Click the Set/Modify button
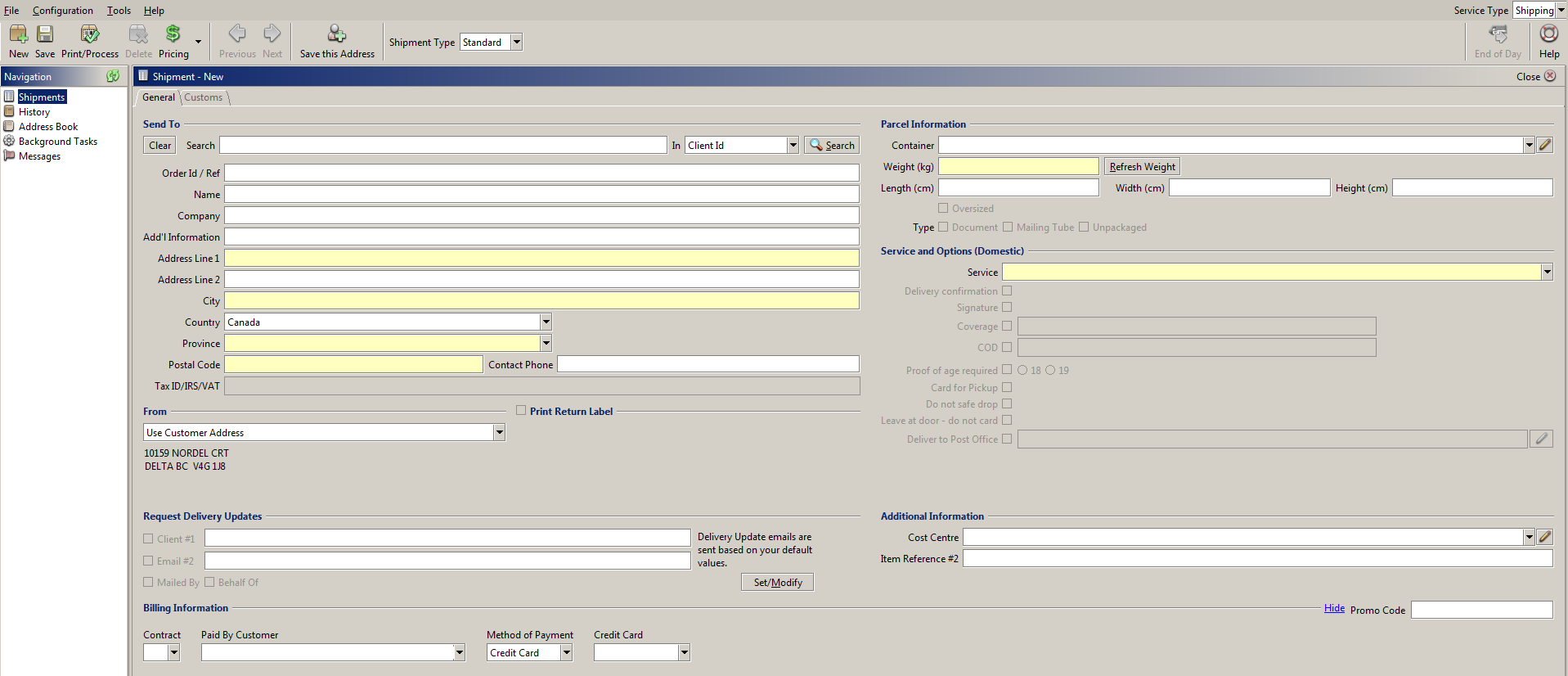This screenshot has width=1568, height=676. [x=778, y=582]
